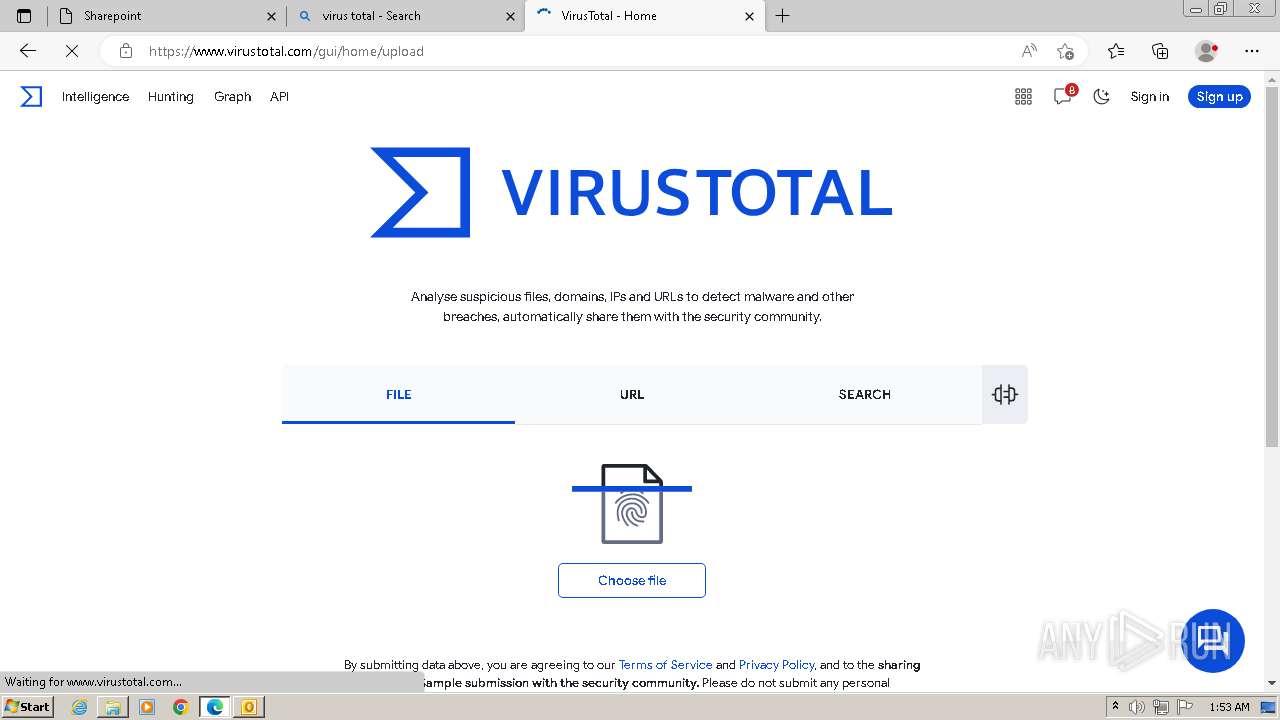Viewport: 1280px width, 720px height.
Task: Open the Favorites list icon
Action: 1116,51
